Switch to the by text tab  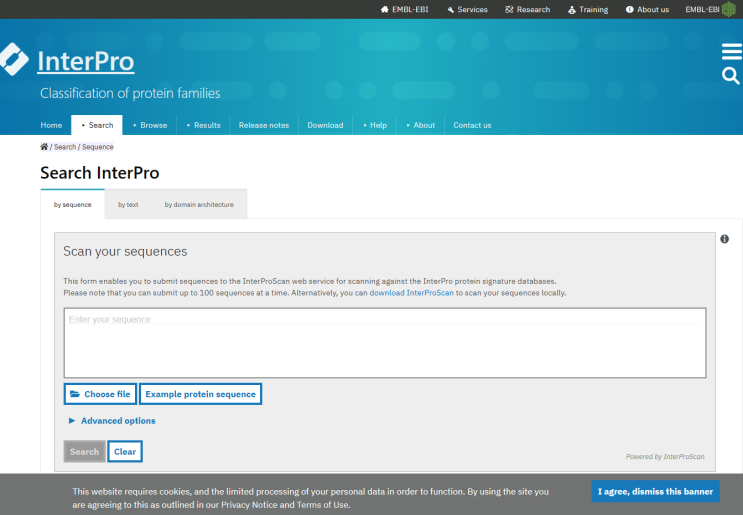pyautogui.click(x=128, y=204)
